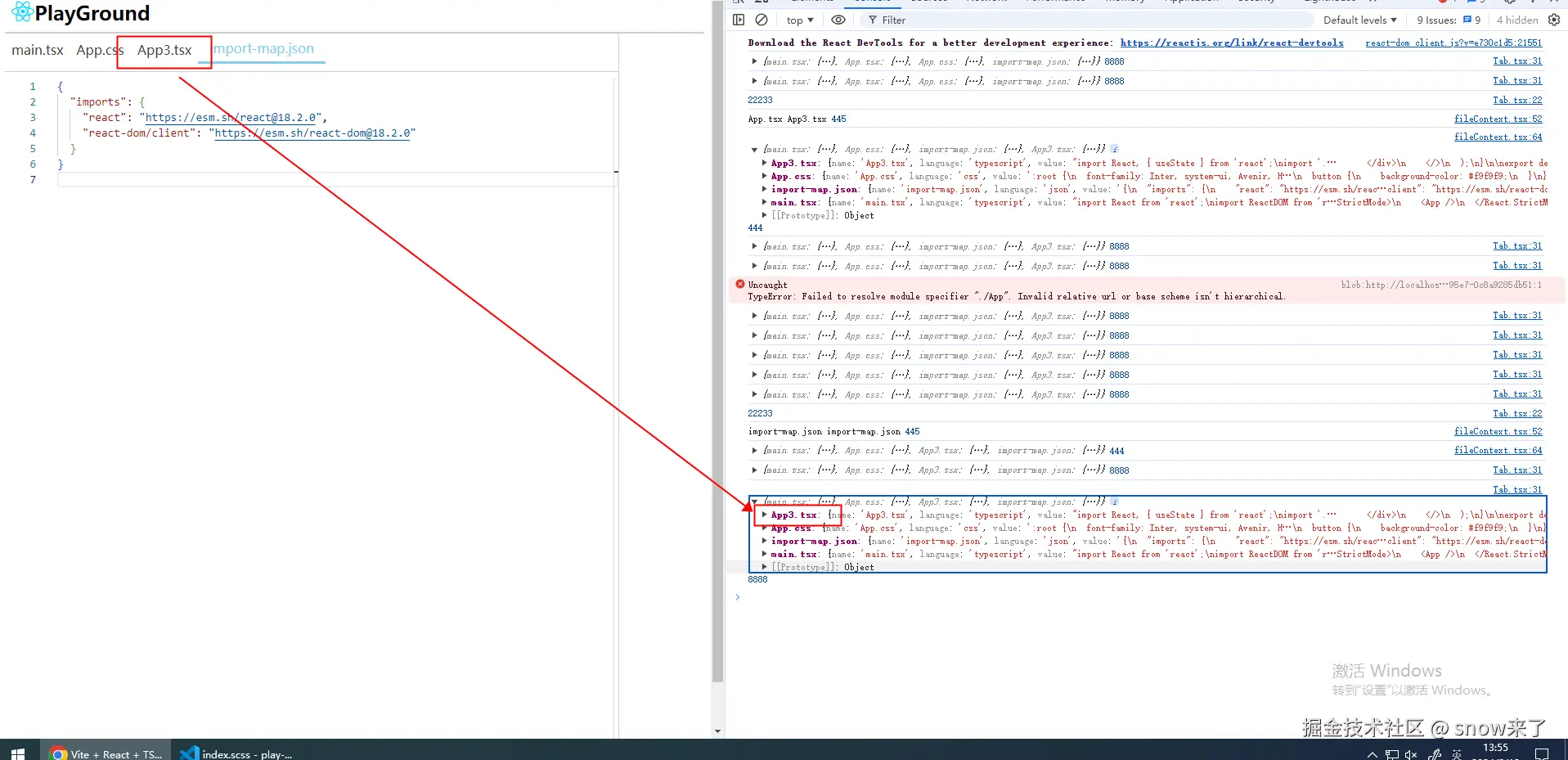The width and height of the screenshot is (1568, 760).
Task: Open the blue issues icon showing 9
Action: (x=1467, y=20)
